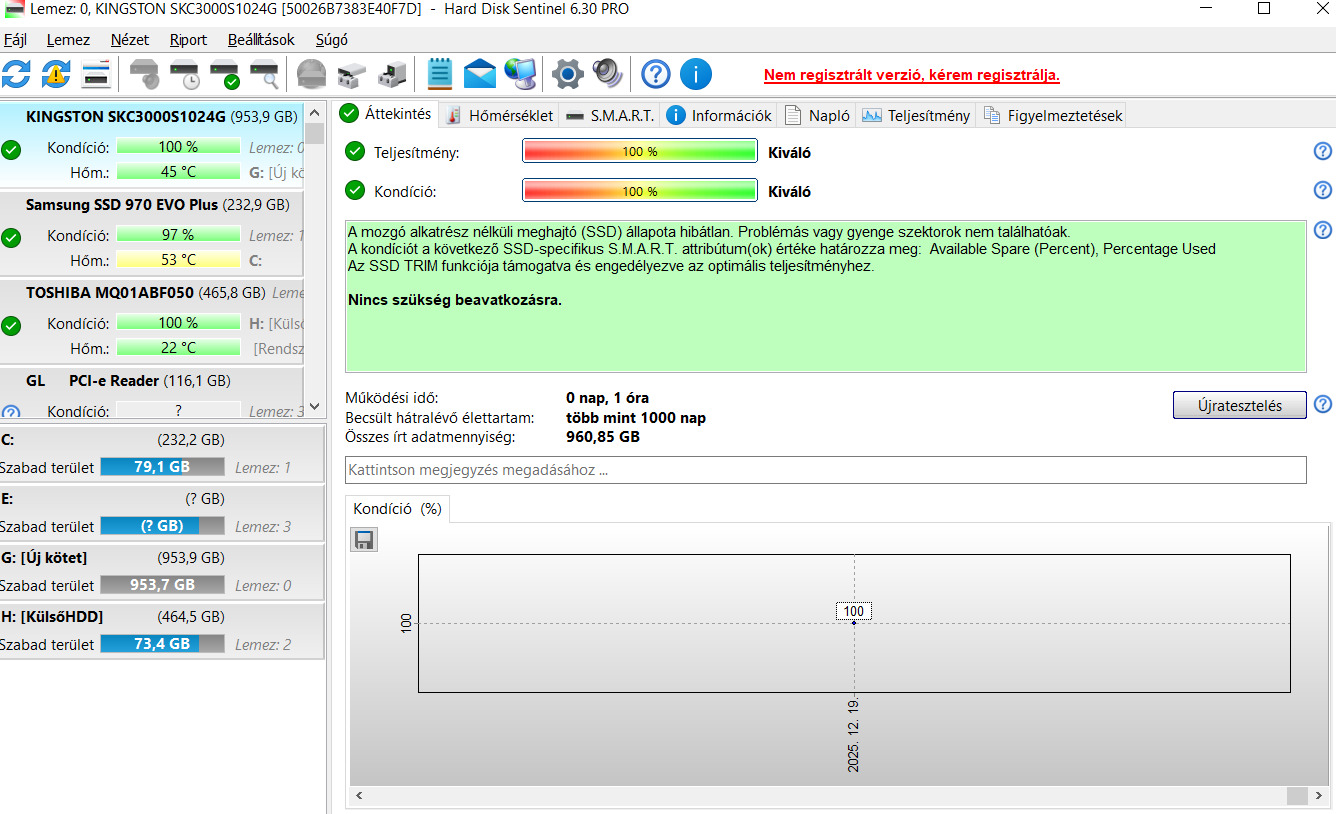The width and height of the screenshot is (1336, 814).
Task: Click the Teljesítmény 100 % gradient bar
Action: (x=639, y=152)
